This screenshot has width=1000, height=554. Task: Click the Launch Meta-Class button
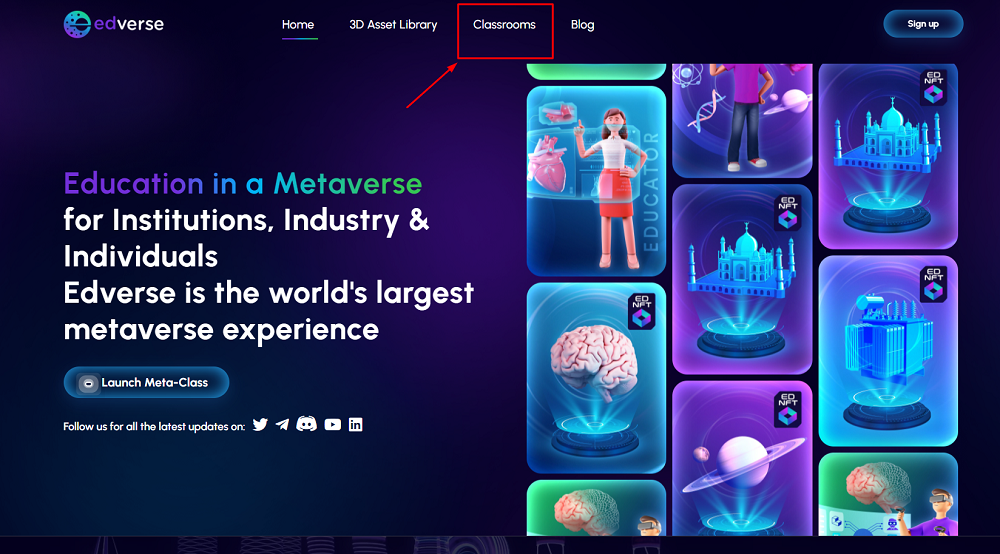click(146, 383)
